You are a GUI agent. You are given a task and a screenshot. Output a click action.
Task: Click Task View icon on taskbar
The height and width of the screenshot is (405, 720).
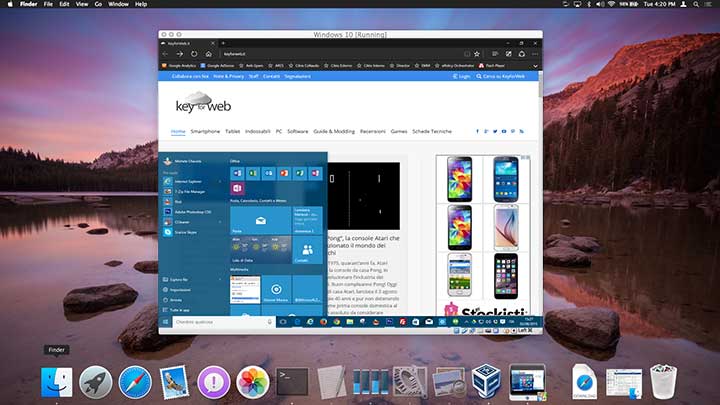(283, 322)
